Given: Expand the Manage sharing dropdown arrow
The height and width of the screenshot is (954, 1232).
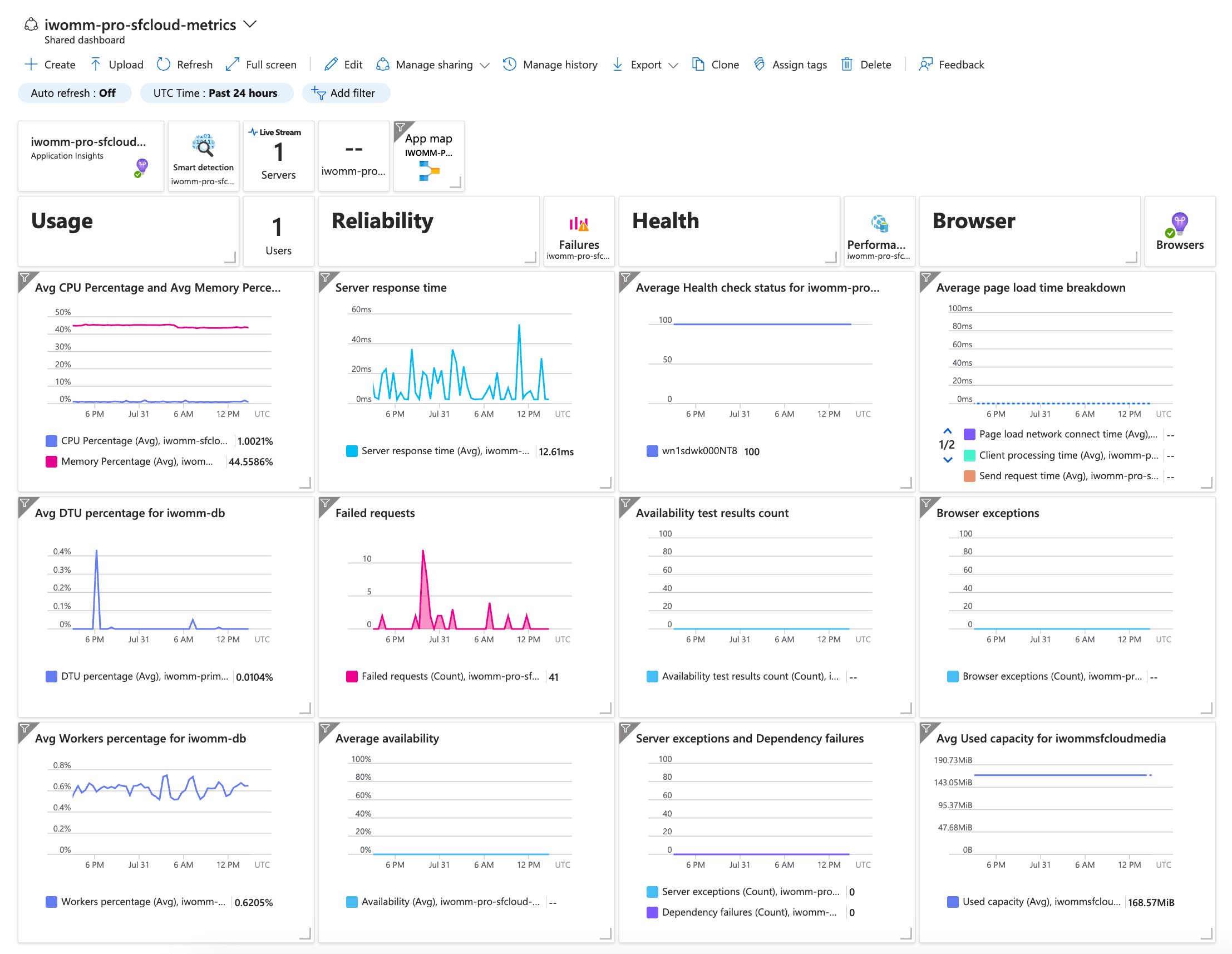Looking at the screenshot, I should (x=484, y=66).
